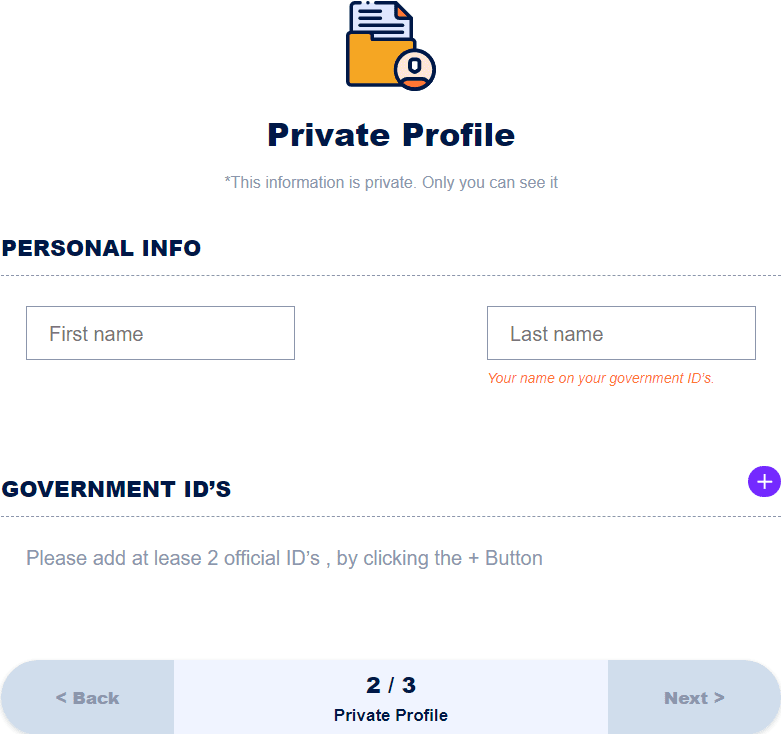Image resolution: width=781 pixels, height=734 pixels.
Task: Click the dashed divider under Government ID's
Action: tap(390, 517)
